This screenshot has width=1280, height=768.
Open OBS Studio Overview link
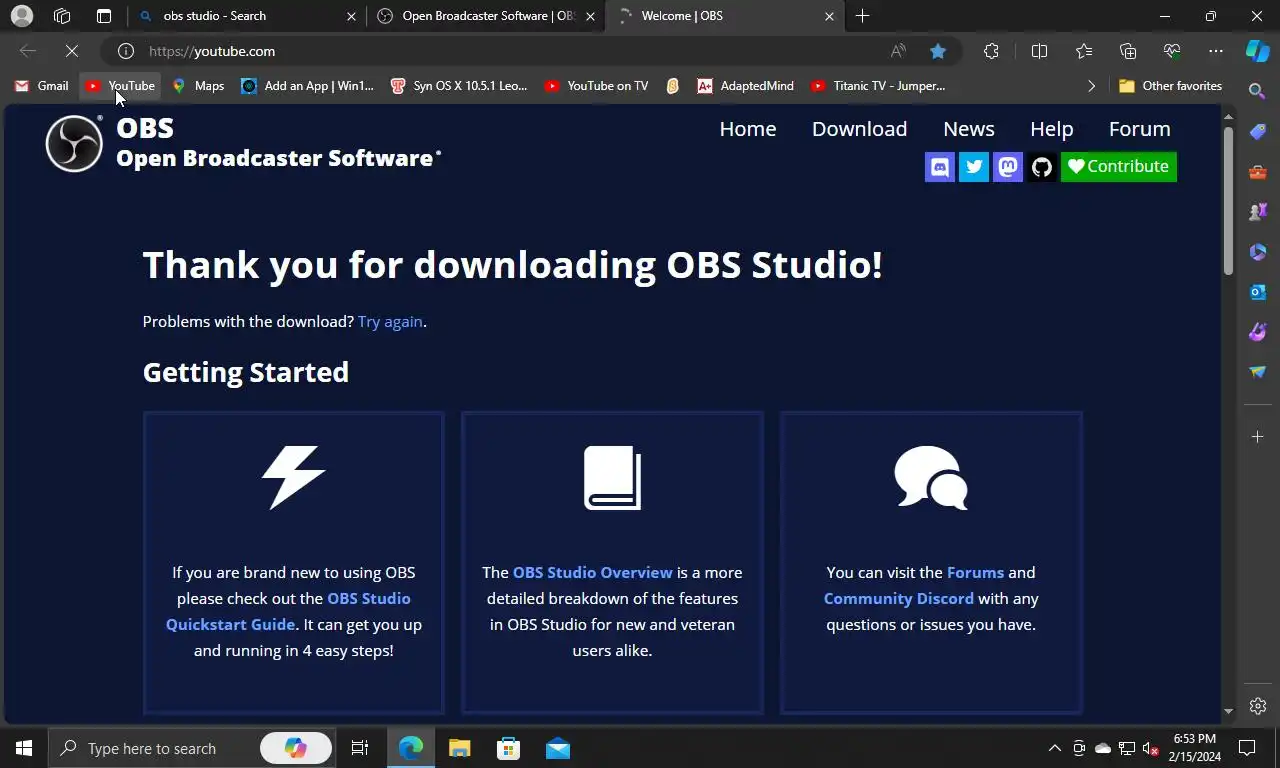click(593, 573)
